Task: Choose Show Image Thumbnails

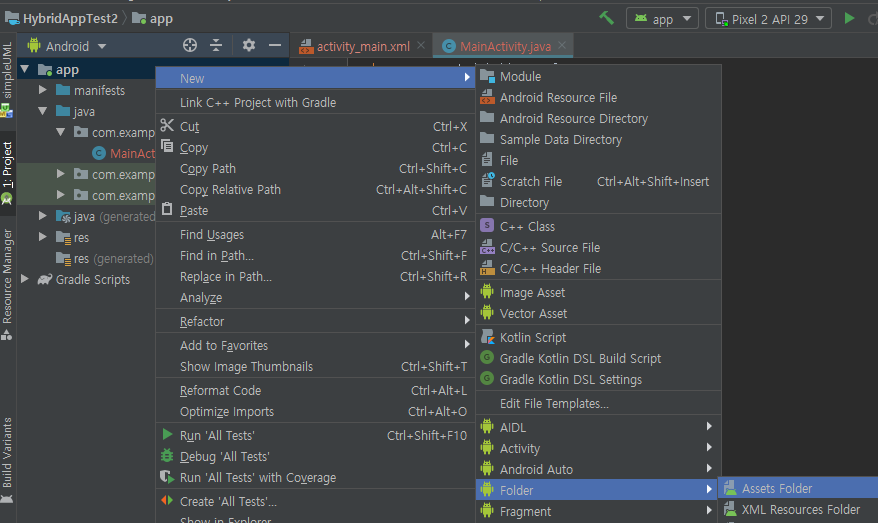Action: pos(315,366)
